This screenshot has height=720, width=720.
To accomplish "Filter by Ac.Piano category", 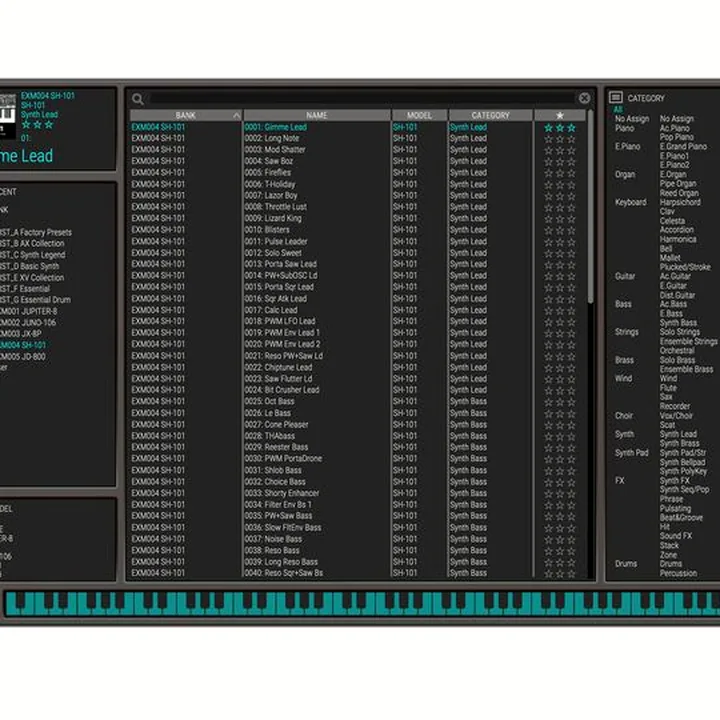I will [x=675, y=128].
